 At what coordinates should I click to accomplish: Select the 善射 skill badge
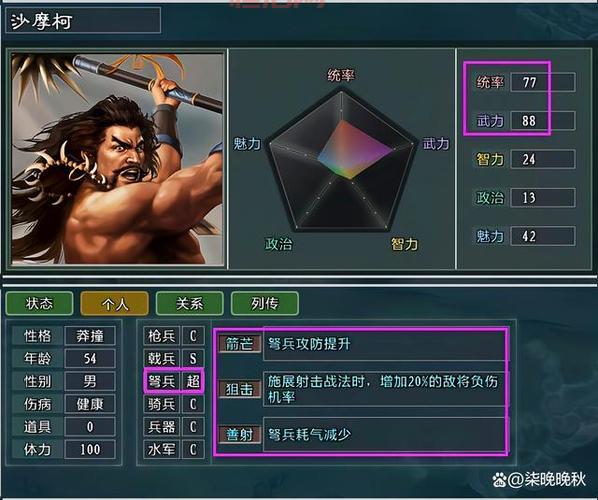239,434
